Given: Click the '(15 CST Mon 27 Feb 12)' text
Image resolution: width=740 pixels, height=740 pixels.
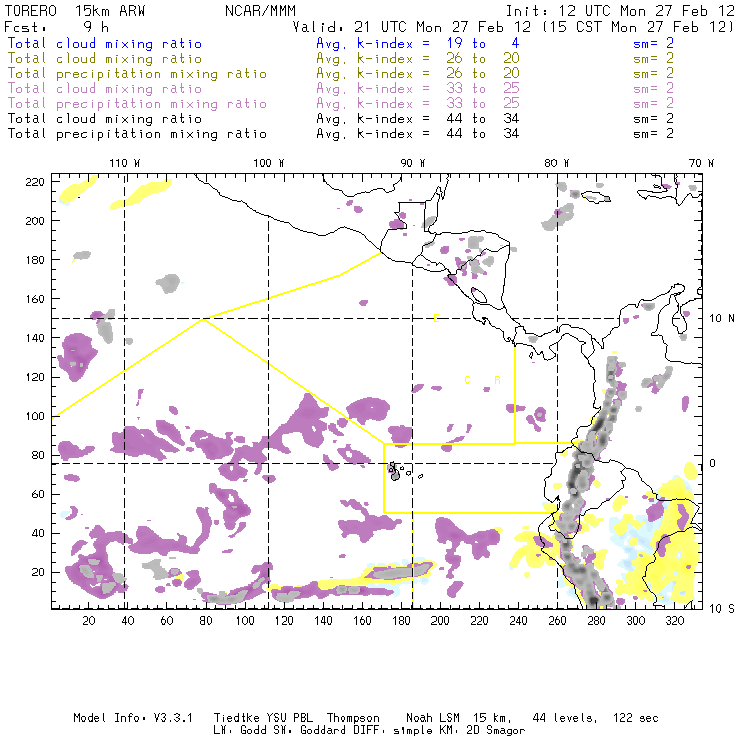Looking at the screenshot, I should 638,27.
